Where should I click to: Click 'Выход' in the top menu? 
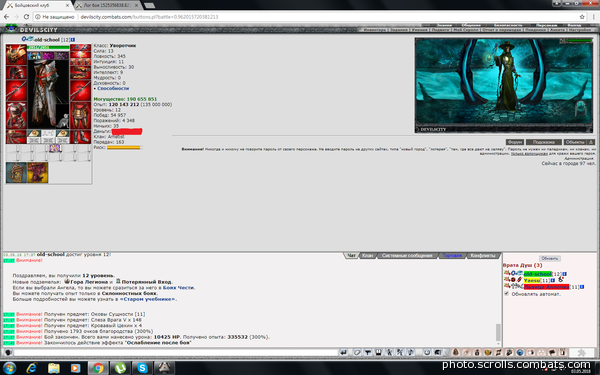(574, 25)
